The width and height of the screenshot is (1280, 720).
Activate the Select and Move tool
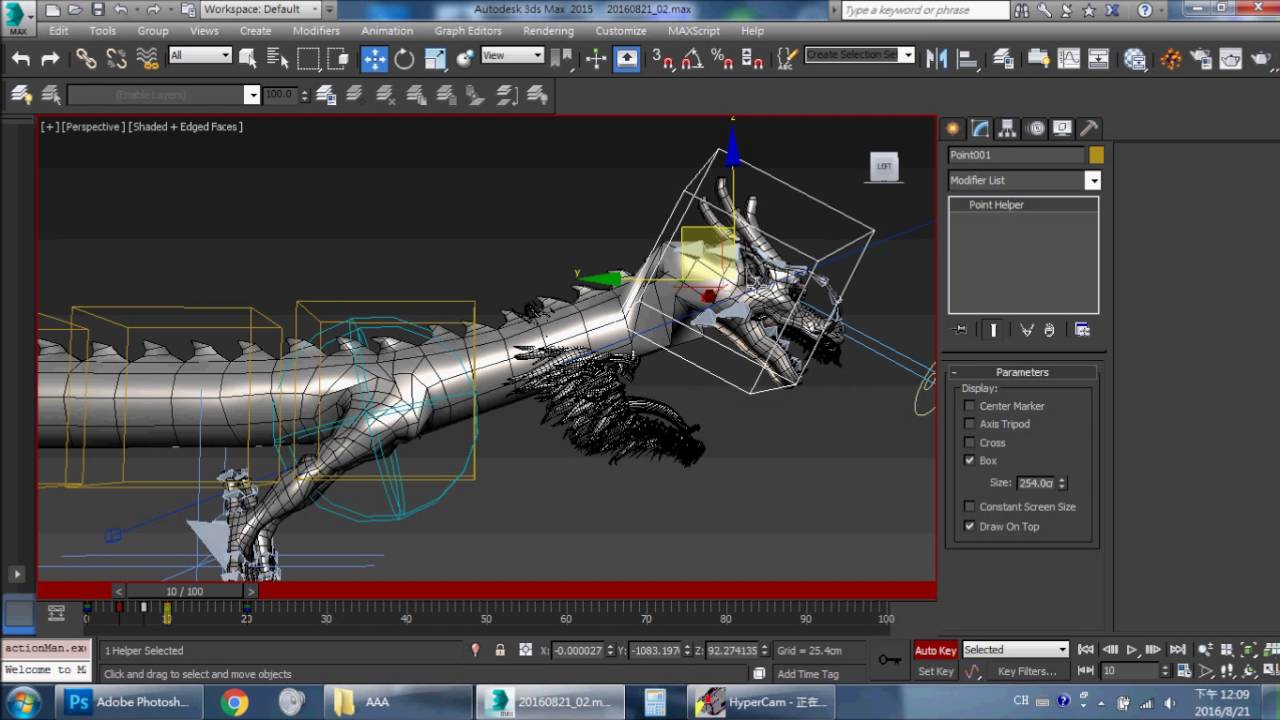click(x=374, y=58)
